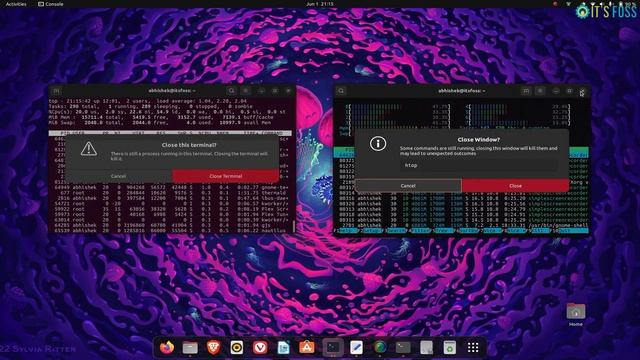Minimize the Console window running htop
The image size is (640, 360).
coord(556,91)
